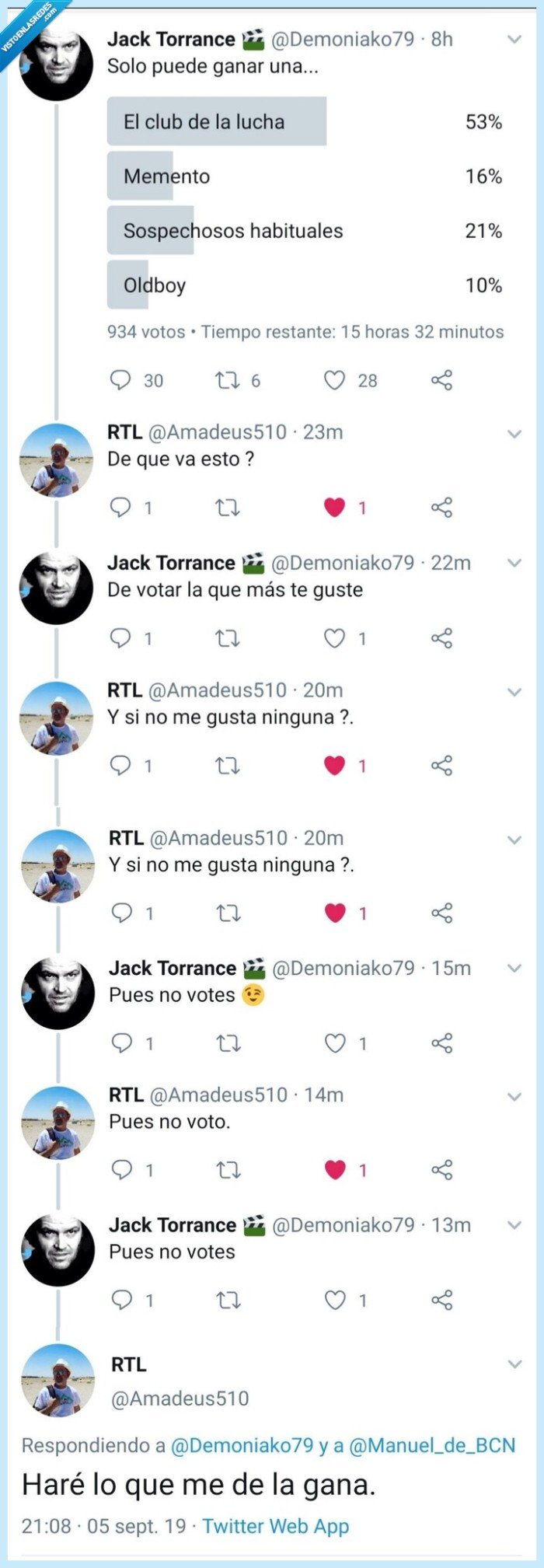Like Jack's "De votar la que más te guste" tweet
The image size is (544, 1568).
click(334, 637)
